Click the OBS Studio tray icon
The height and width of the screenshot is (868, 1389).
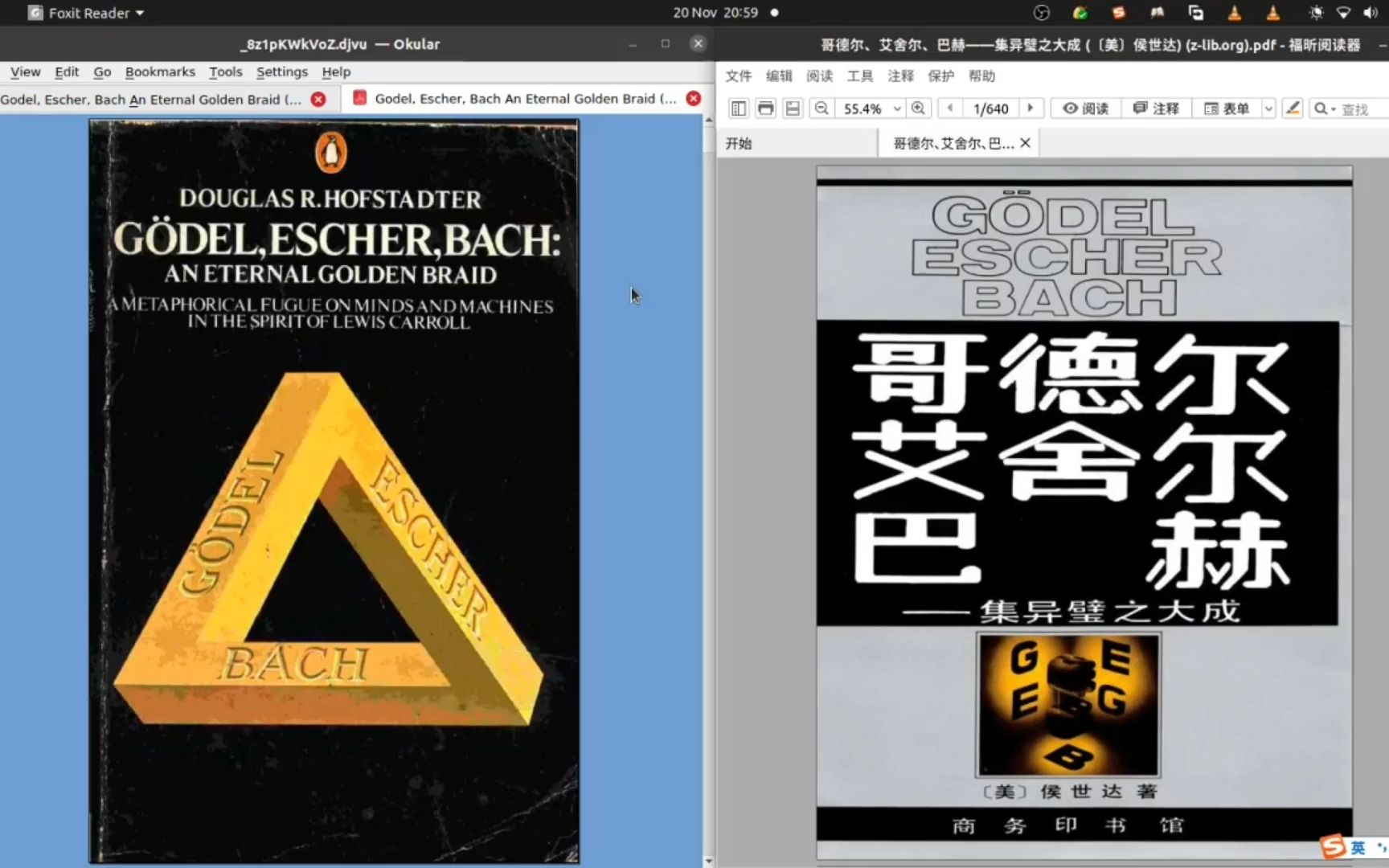(1042, 13)
